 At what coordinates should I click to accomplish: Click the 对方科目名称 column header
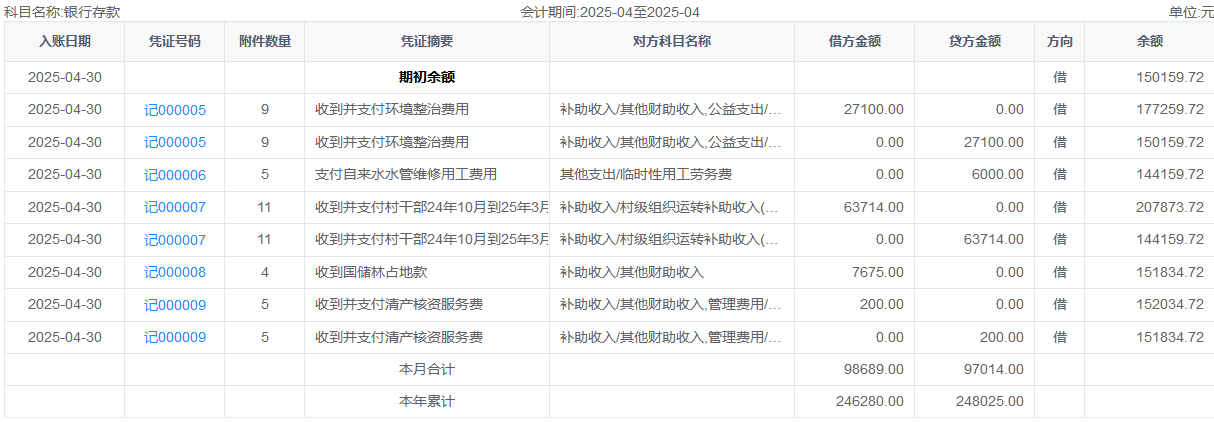(x=672, y=42)
